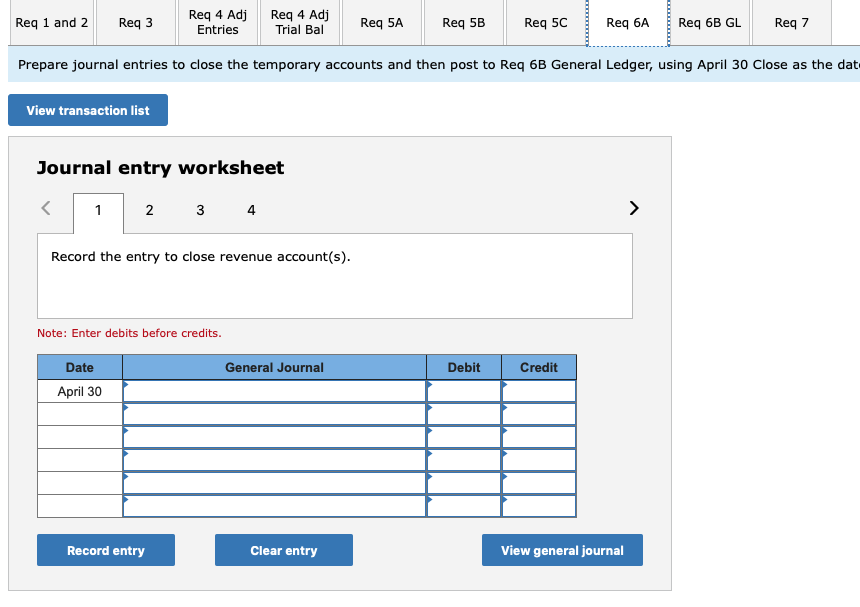This screenshot has width=860, height=607.
Task: Click View transaction list button
Action: [x=88, y=110]
